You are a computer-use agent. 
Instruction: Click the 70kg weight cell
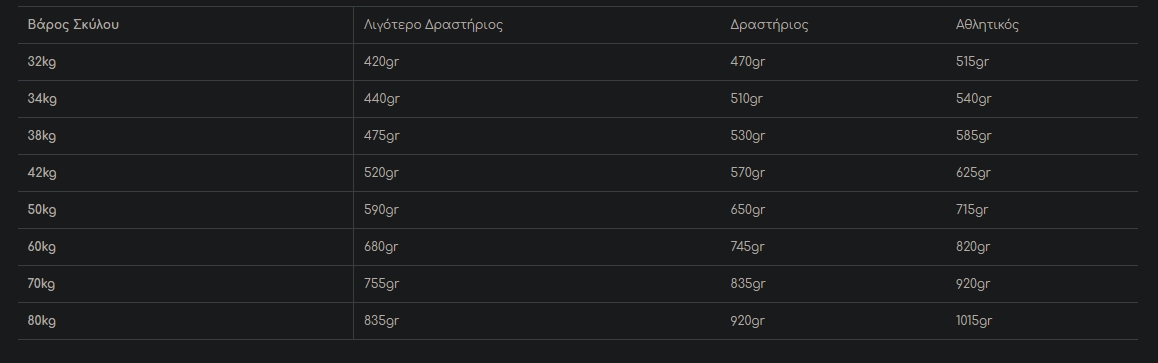pyautogui.click(x=41, y=283)
